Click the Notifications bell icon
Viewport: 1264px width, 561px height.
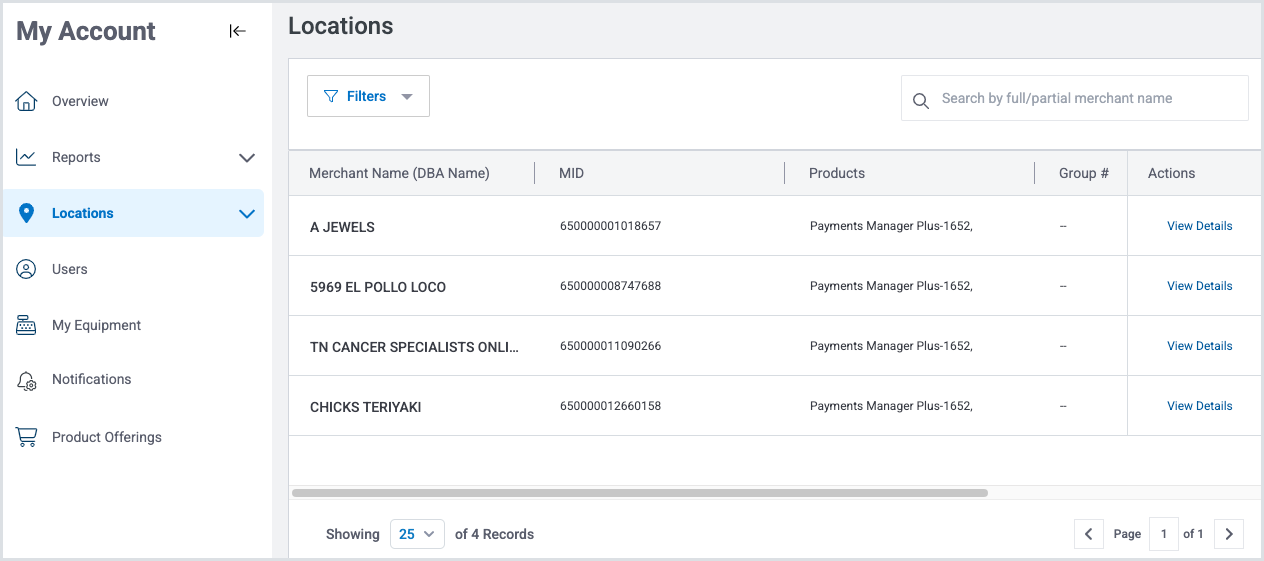click(x=27, y=380)
